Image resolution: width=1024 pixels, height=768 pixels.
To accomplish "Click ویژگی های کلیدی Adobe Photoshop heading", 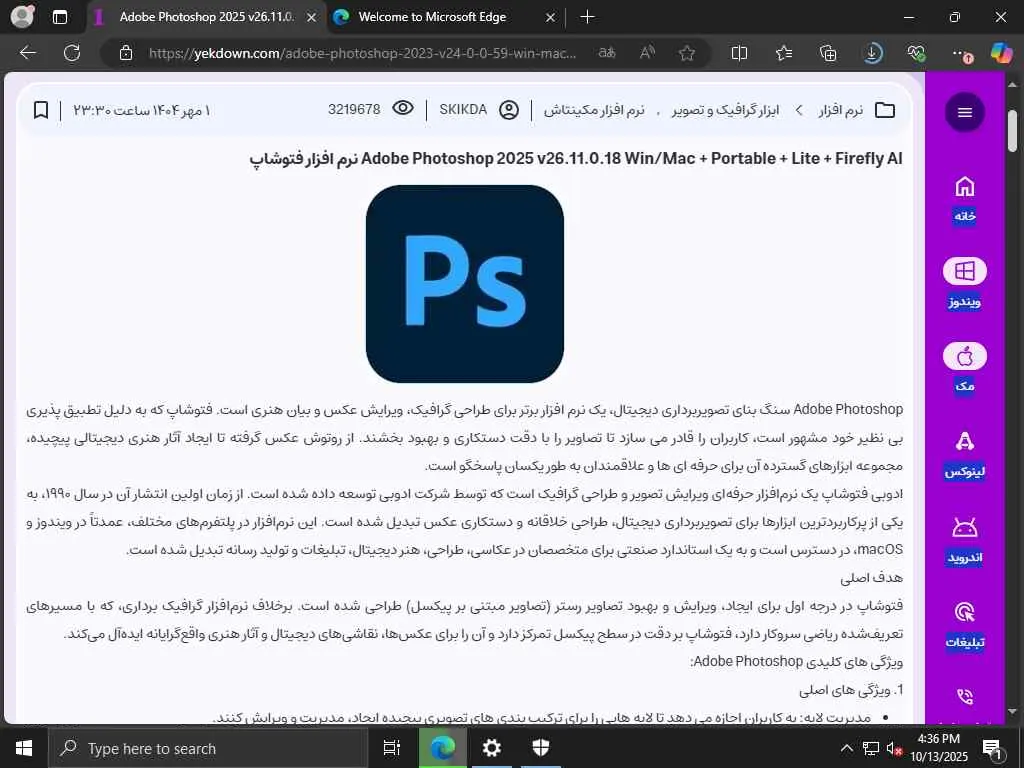I will (x=796, y=662).
